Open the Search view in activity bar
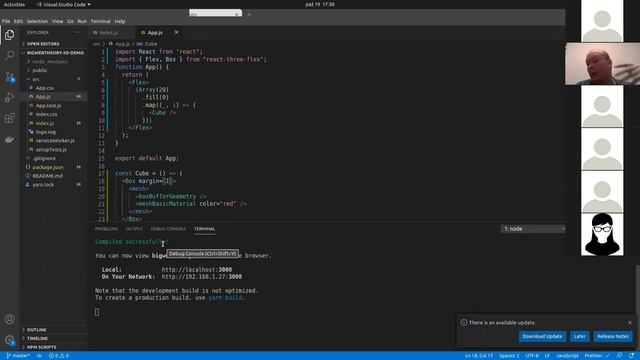Image resolution: width=640 pixels, height=360 pixels. pos(9,55)
